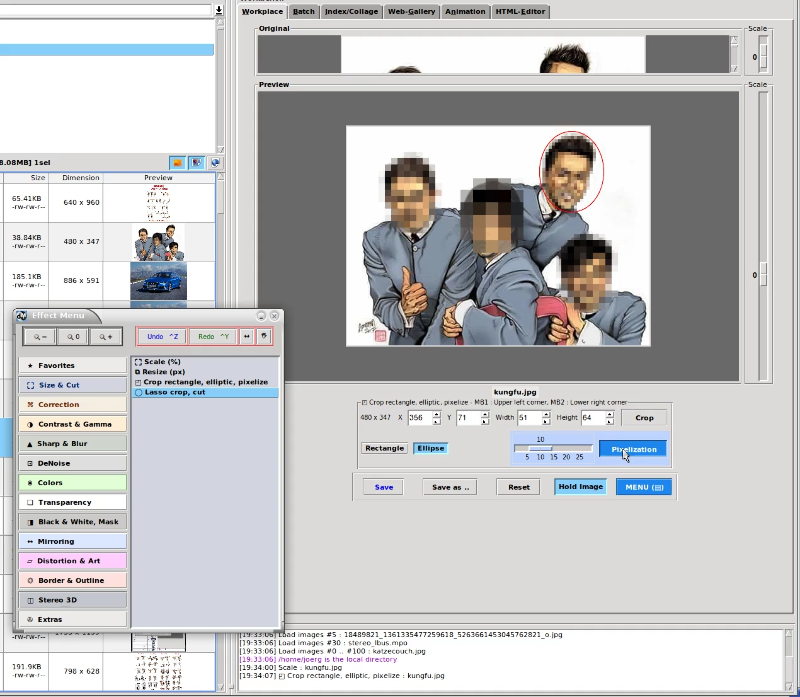Open the Size & Cut effect category

[x=72, y=385]
